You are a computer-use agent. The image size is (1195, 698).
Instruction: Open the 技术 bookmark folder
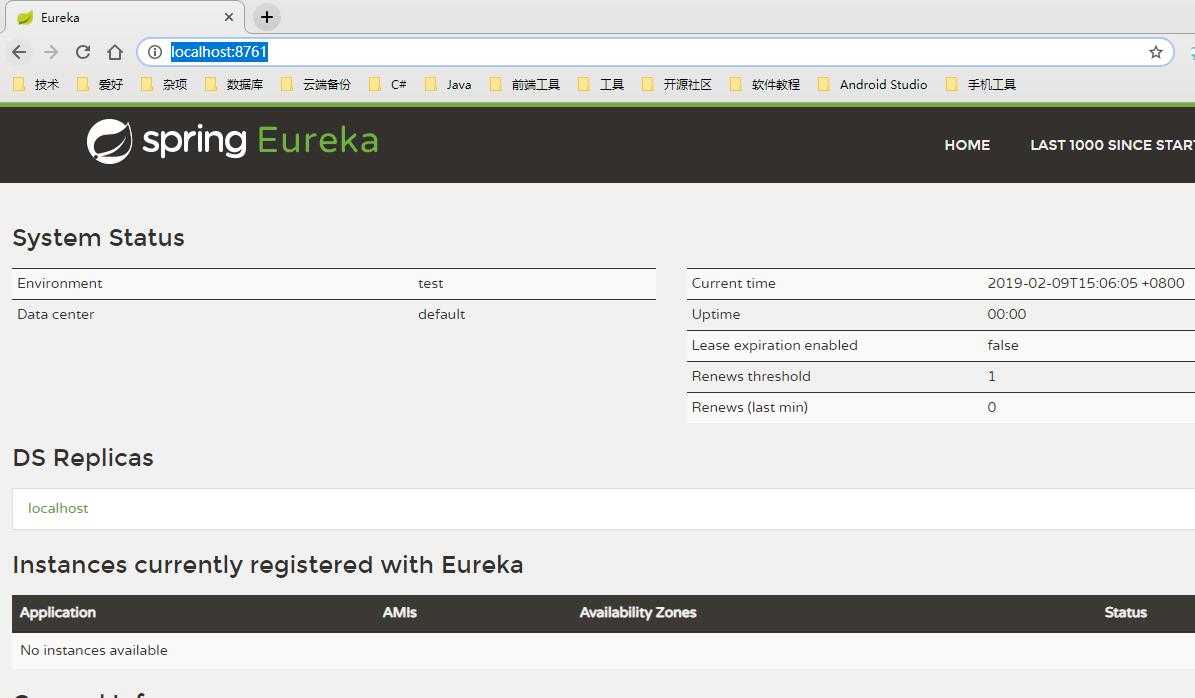37,85
